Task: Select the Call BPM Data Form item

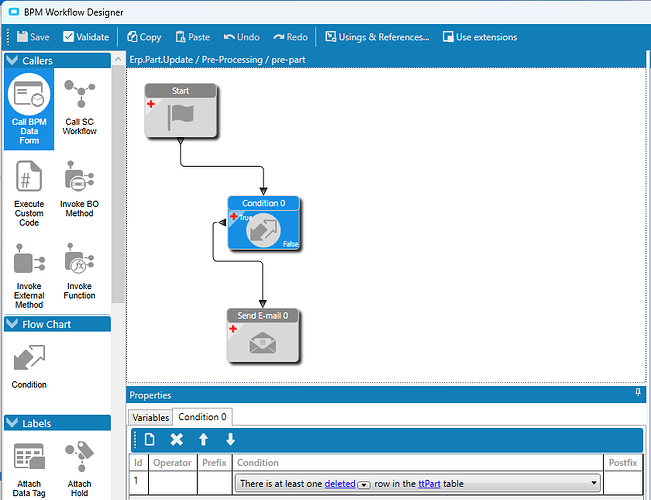Action: click(29, 110)
